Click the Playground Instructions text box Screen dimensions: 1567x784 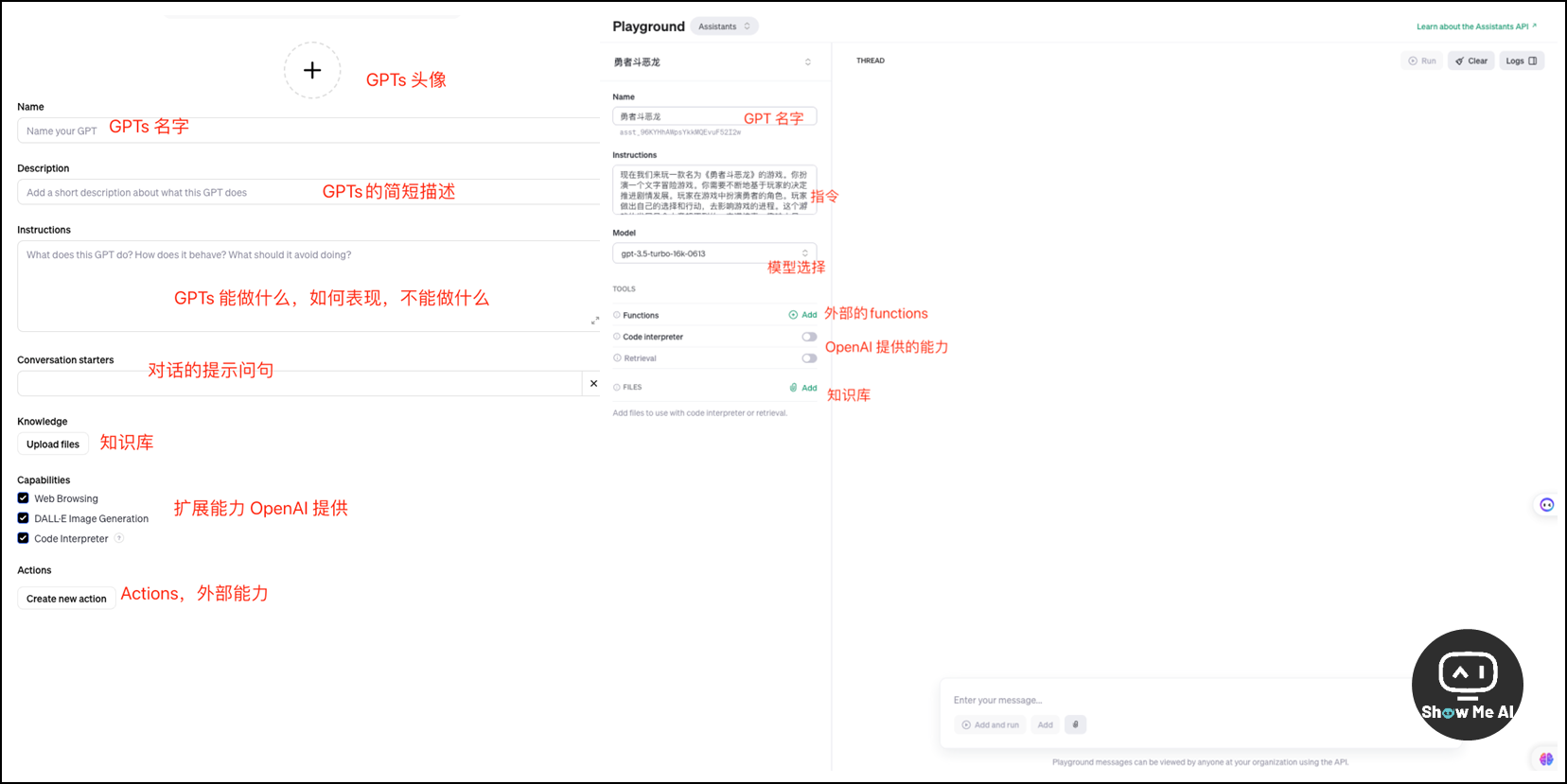pyautogui.click(x=714, y=190)
